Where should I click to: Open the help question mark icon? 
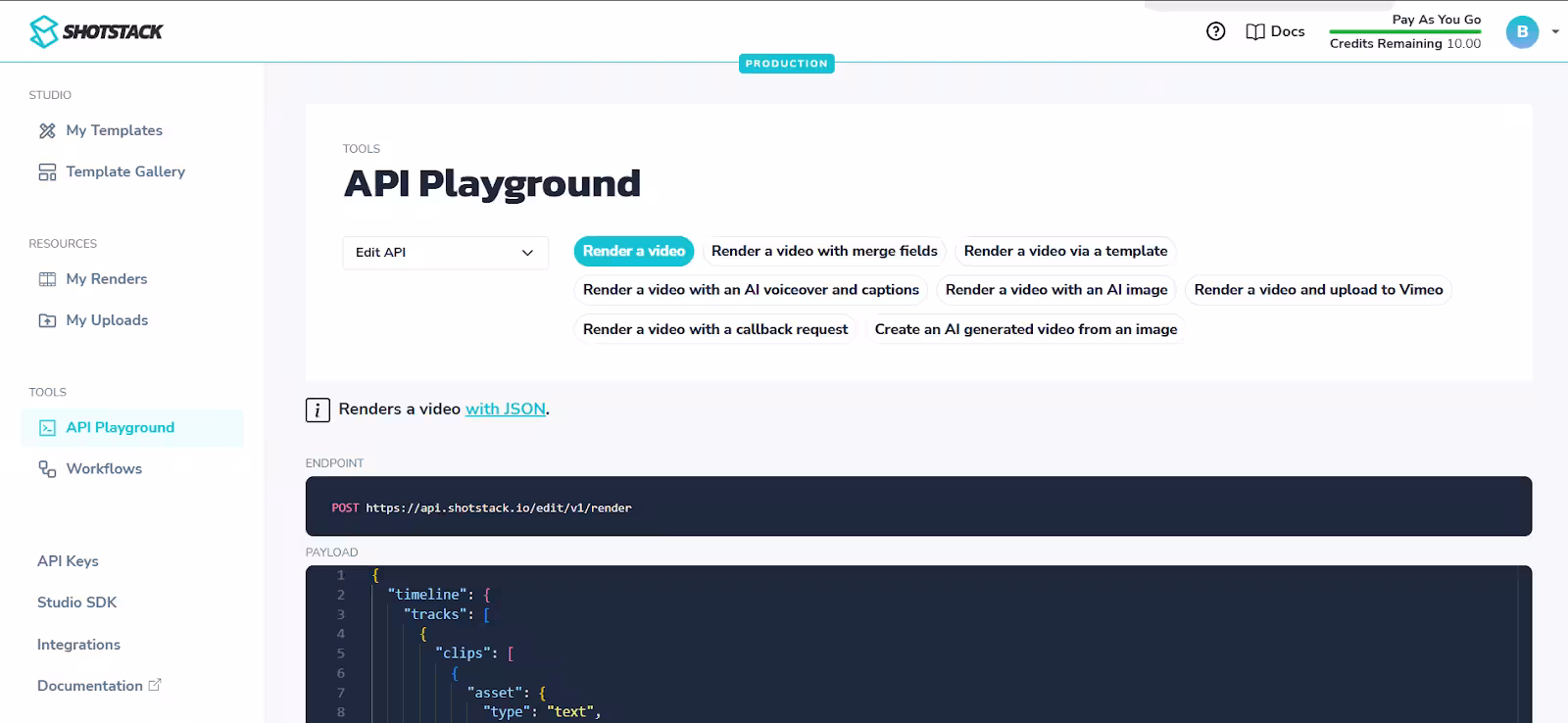[1216, 31]
